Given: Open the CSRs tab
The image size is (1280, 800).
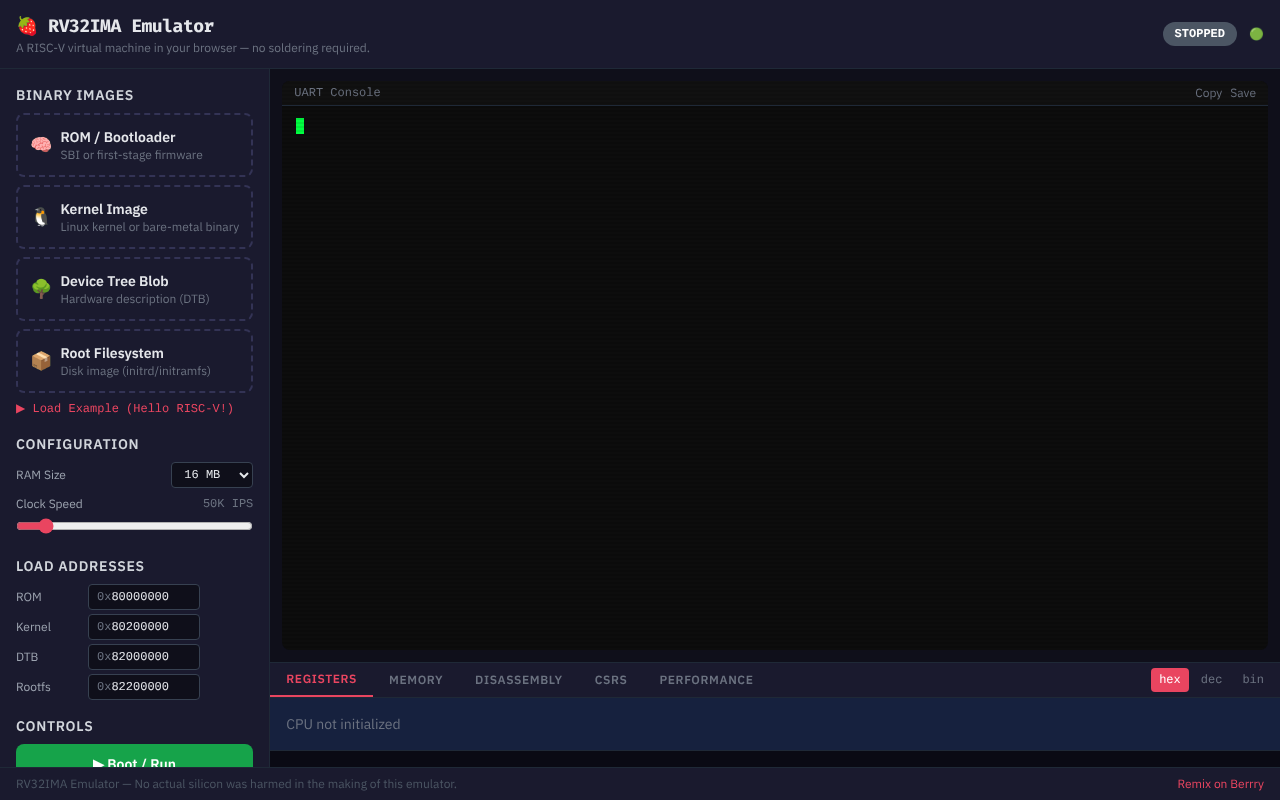Looking at the screenshot, I should [611, 680].
